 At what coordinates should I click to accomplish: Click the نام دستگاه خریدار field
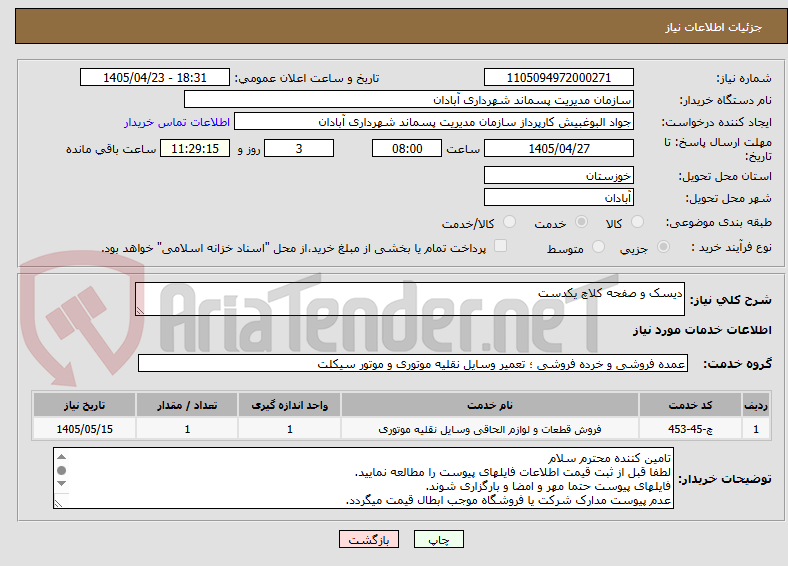(x=409, y=100)
